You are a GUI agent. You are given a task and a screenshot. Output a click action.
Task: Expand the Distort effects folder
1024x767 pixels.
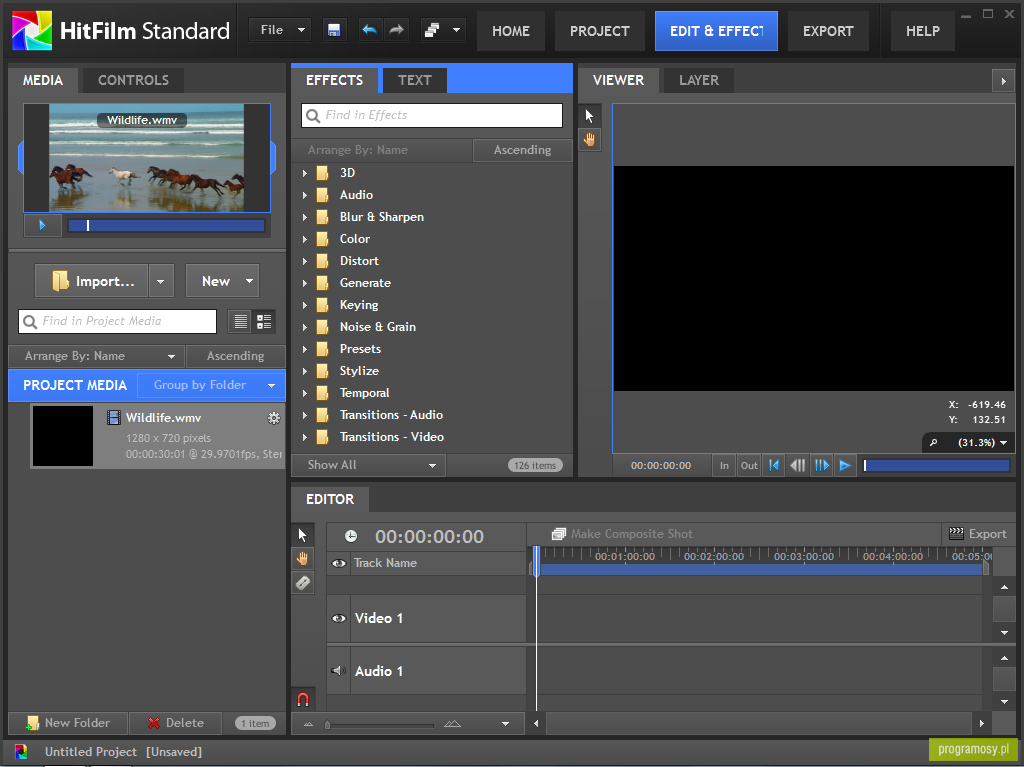coord(304,261)
